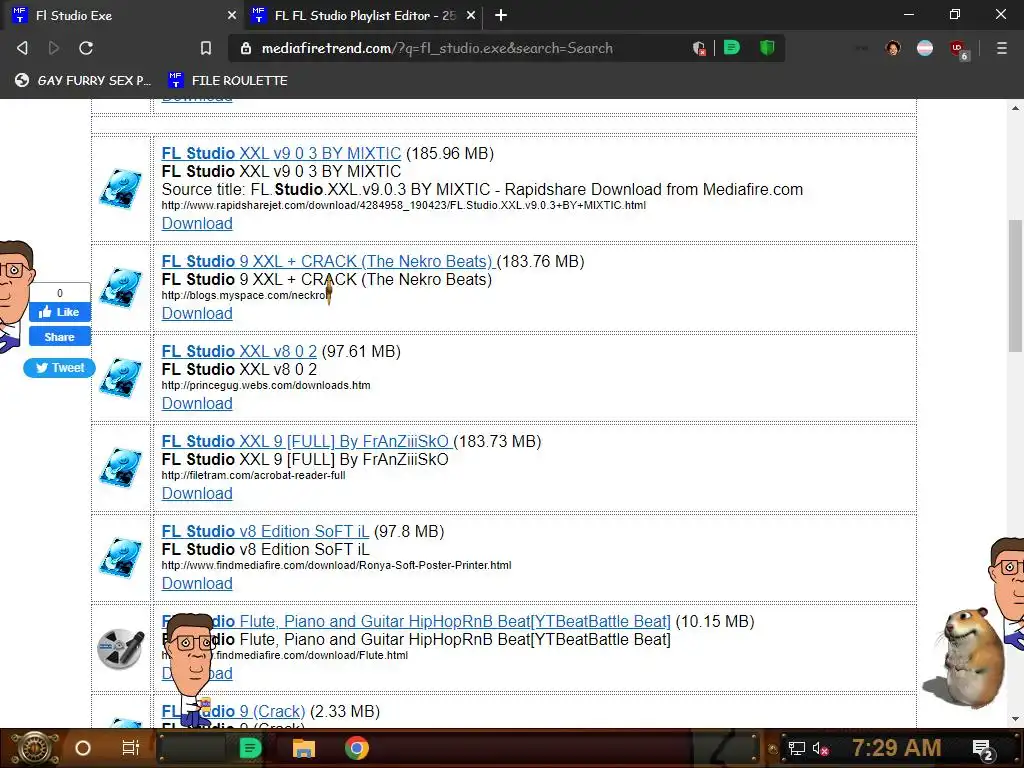
Task: Open the FILE ROULETTE bookmark
Action: pos(228,80)
